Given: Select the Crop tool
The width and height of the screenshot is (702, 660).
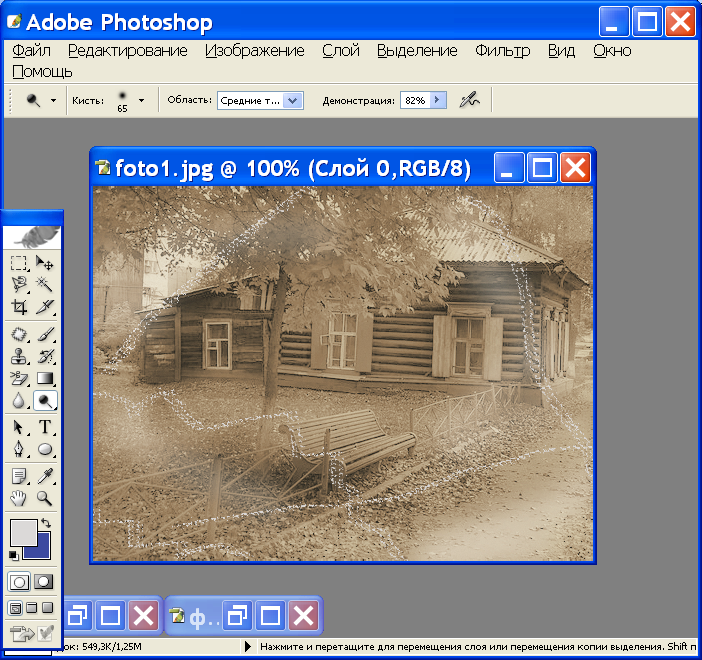Looking at the screenshot, I should (18, 307).
